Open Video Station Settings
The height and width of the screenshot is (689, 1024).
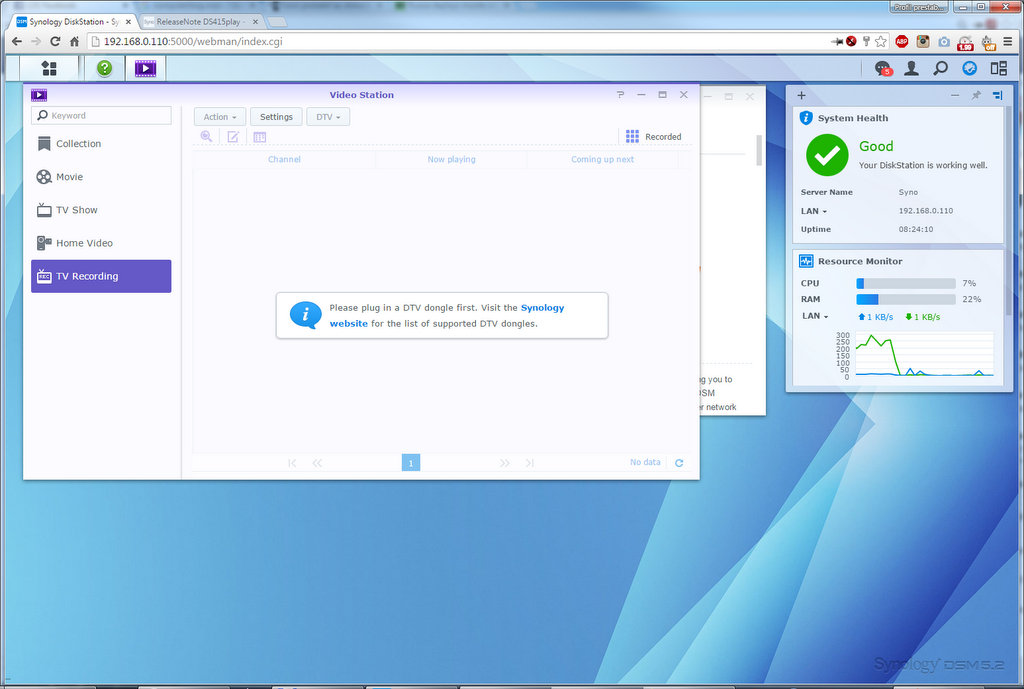click(276, 117)
